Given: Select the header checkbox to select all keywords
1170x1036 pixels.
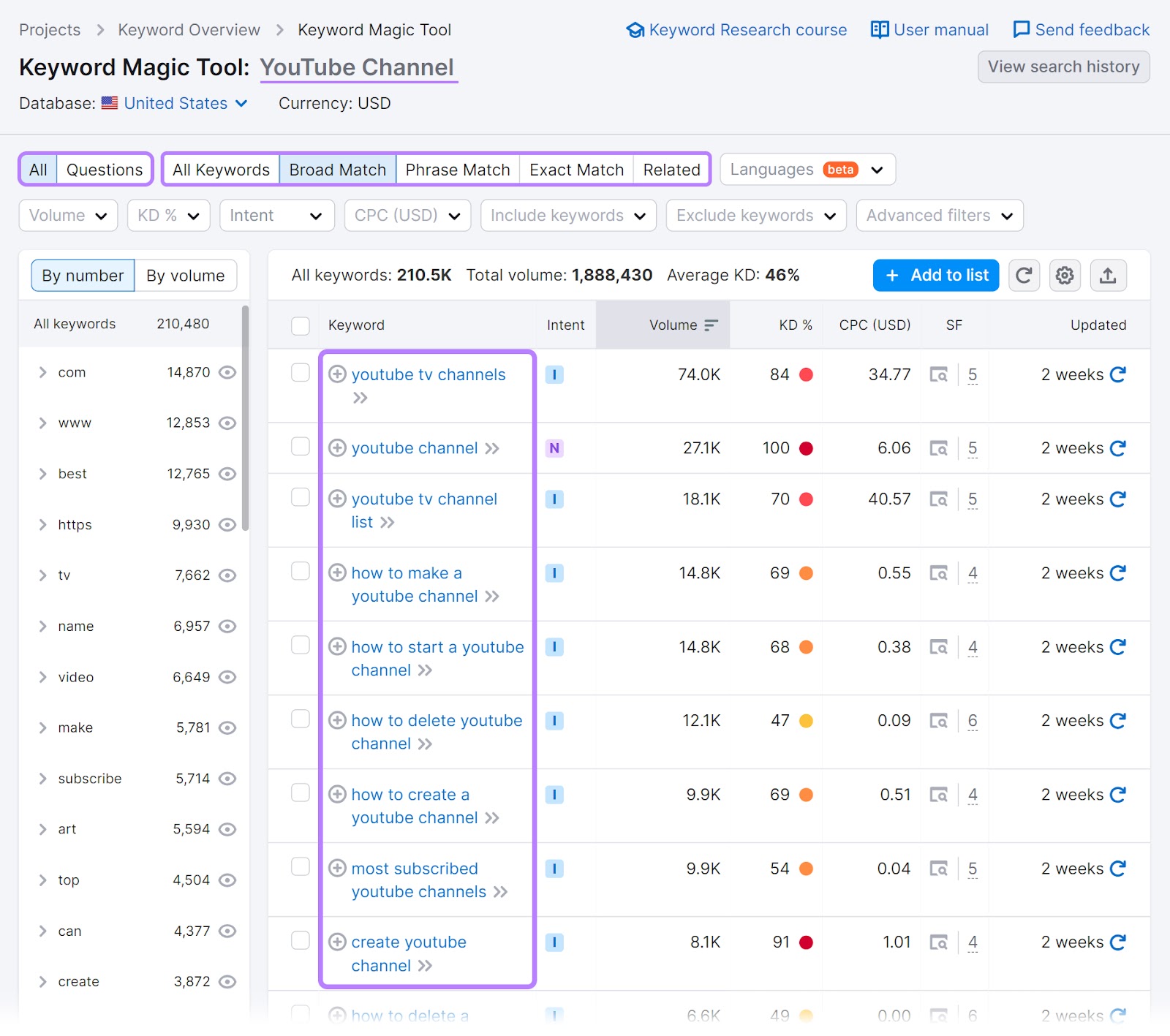Looking at the screenshot, I should tap(301, 326).
